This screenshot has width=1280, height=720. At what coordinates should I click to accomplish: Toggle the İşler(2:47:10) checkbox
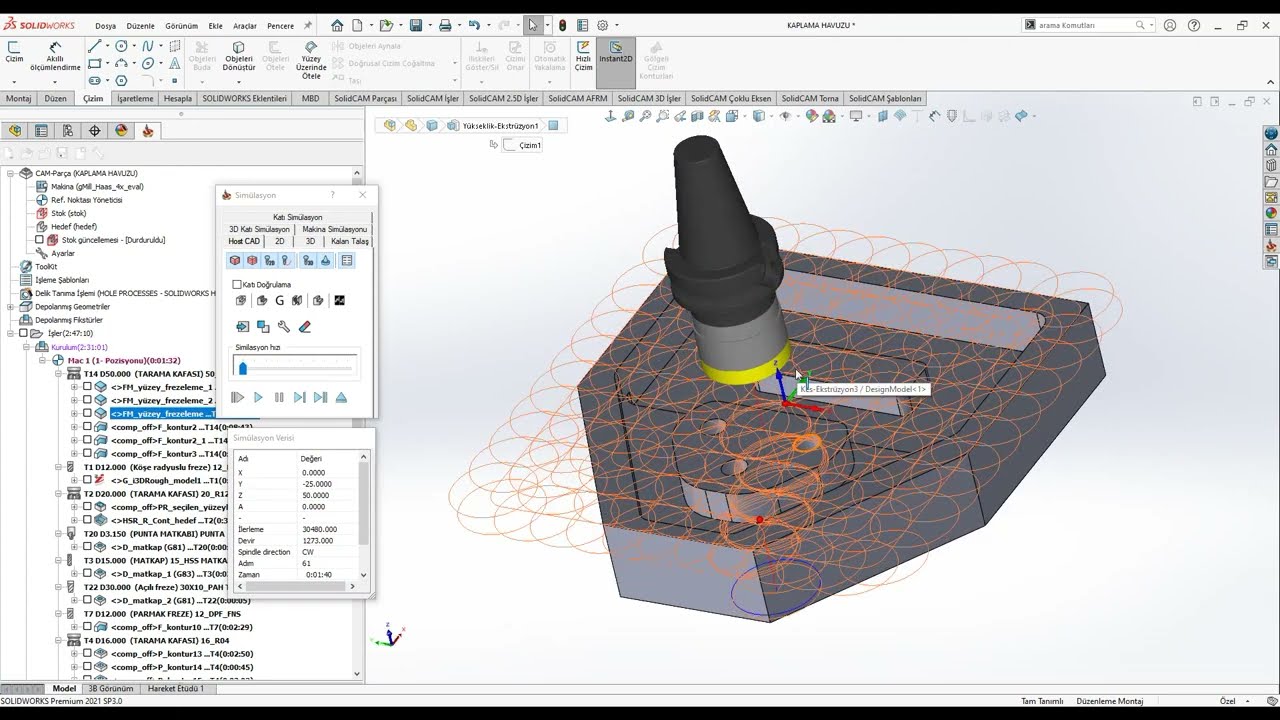[23, 333]
